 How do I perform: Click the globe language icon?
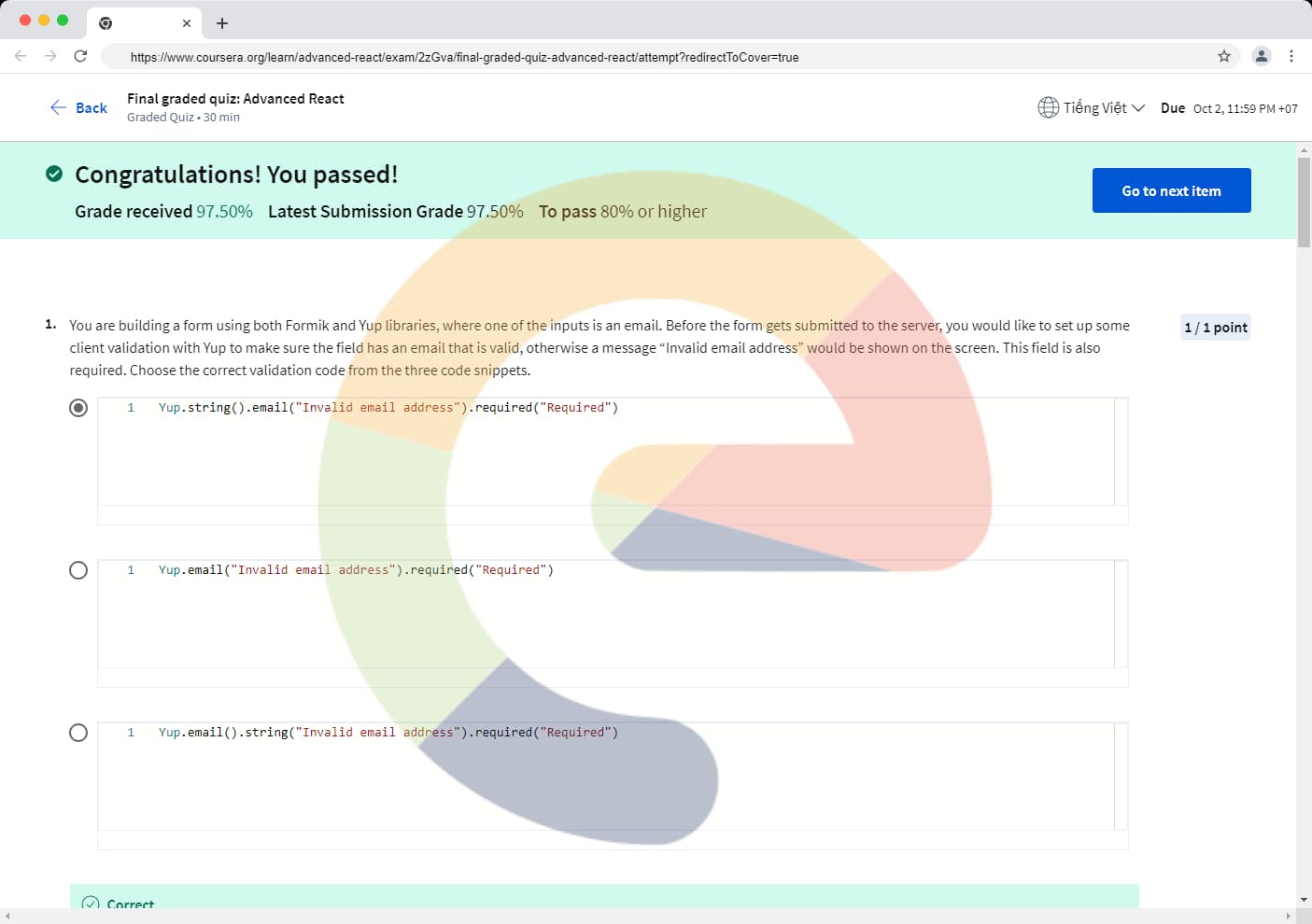(1048, 107)
